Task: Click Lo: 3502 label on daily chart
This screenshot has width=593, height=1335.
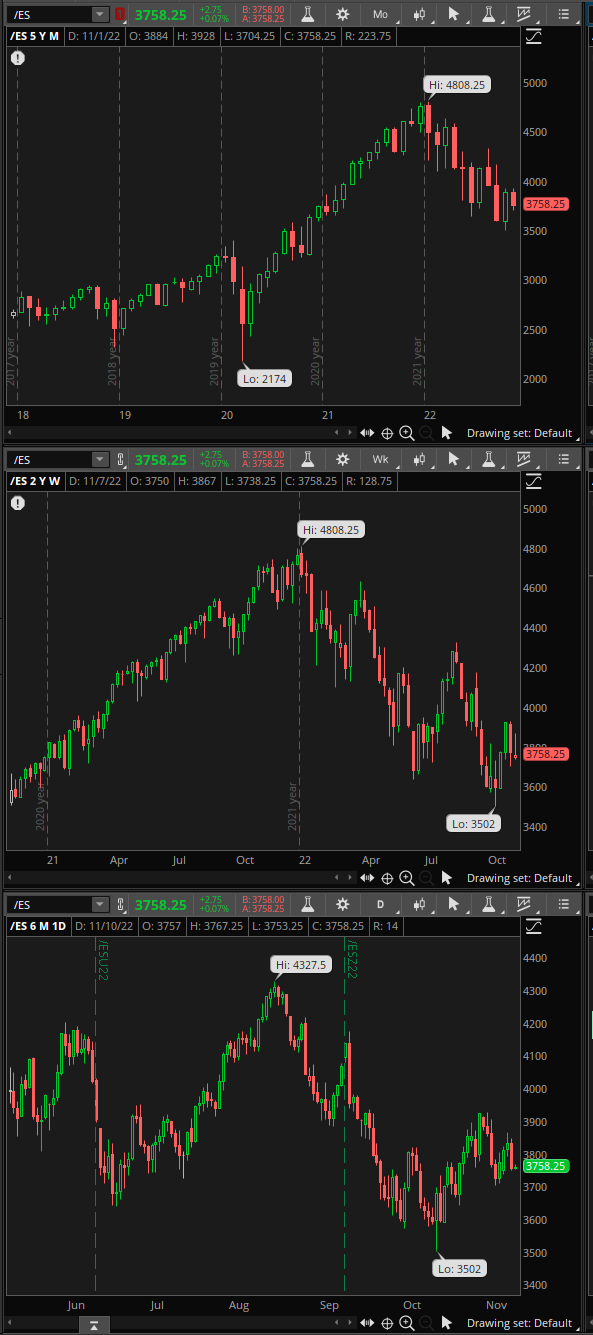Action: (459, 1268)
